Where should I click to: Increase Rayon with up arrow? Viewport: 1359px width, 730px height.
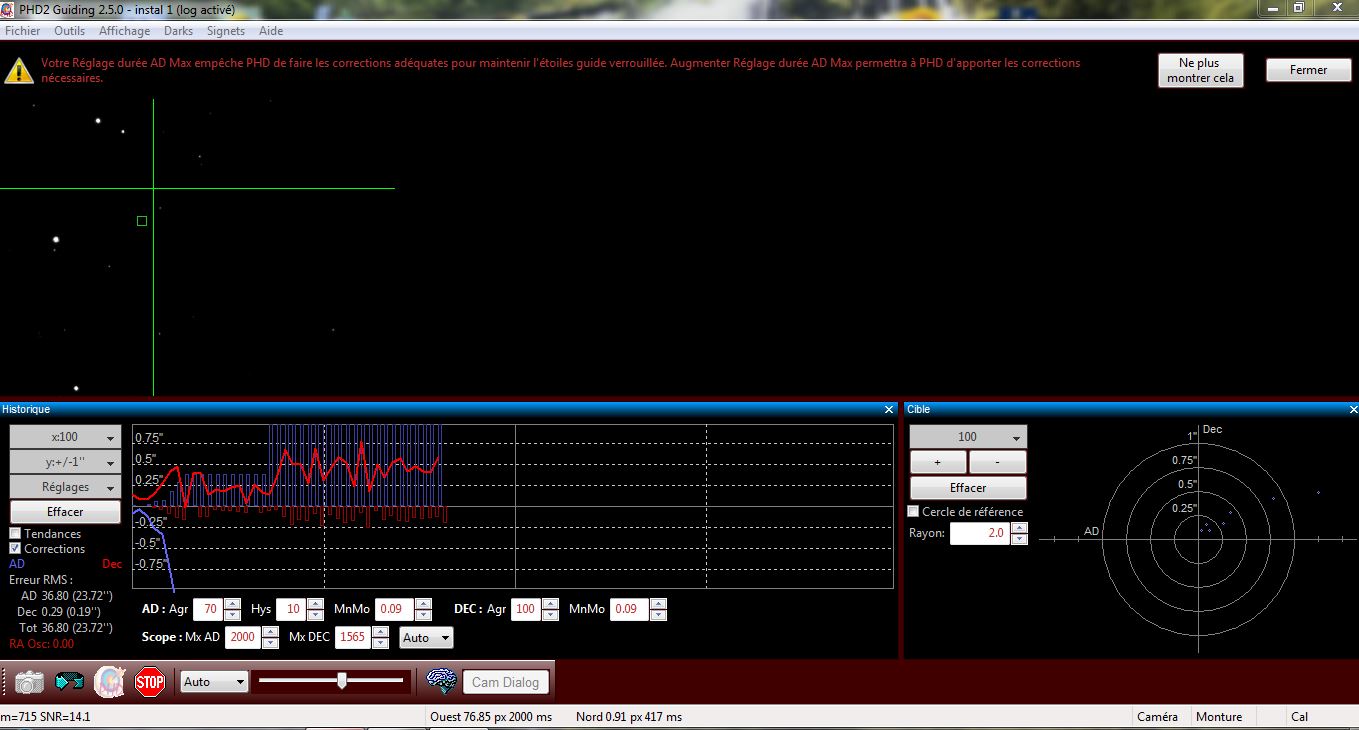1019,529
